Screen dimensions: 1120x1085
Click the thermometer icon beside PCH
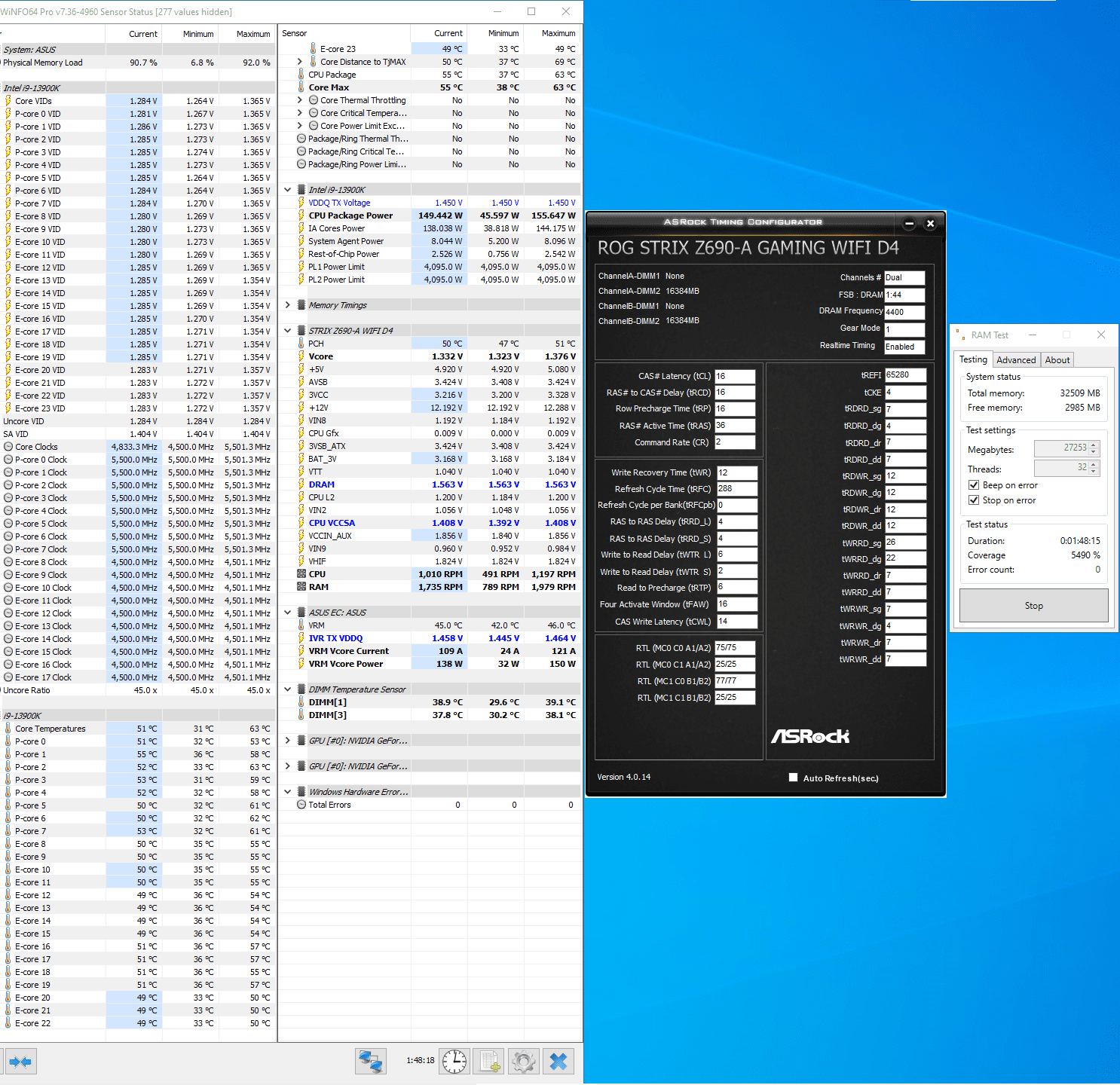click(x=301, y=344)
